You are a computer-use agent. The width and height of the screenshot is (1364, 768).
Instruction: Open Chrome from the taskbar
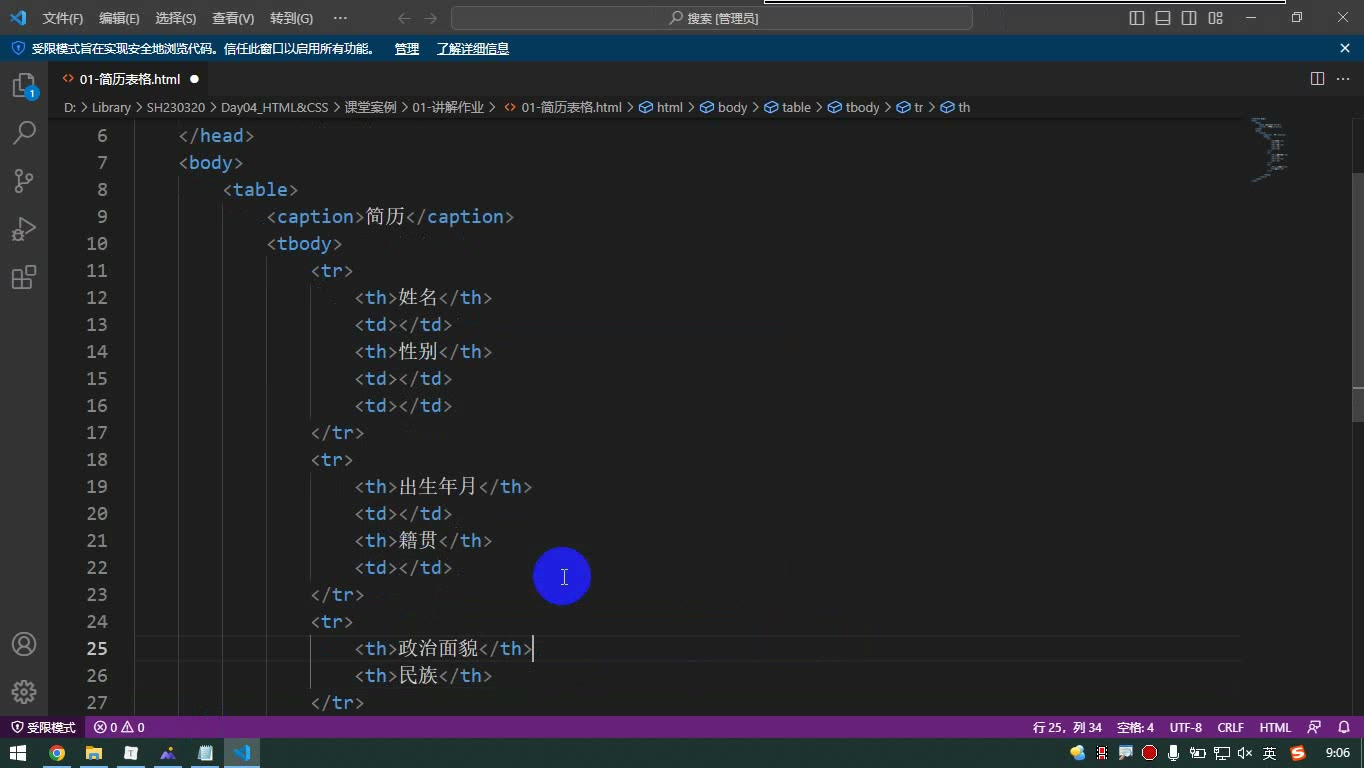57,753
